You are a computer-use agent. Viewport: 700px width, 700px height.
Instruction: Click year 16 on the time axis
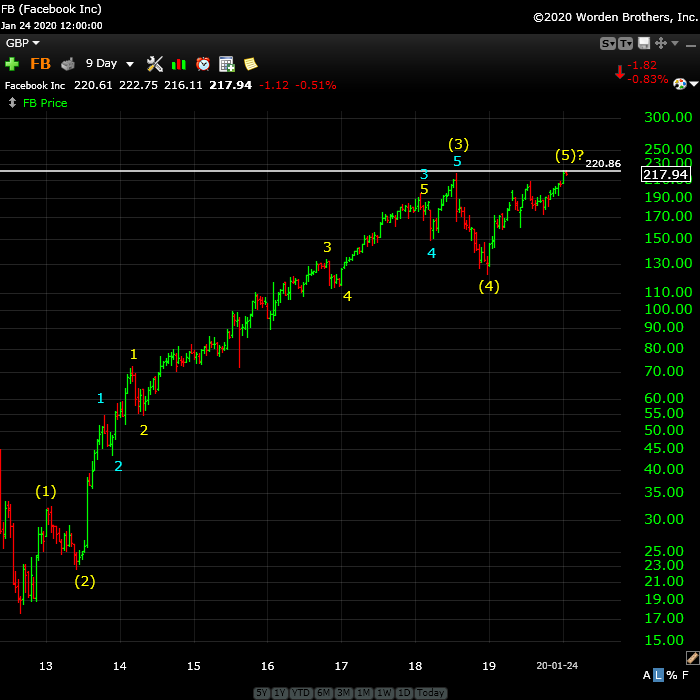[x=267, y=666]
